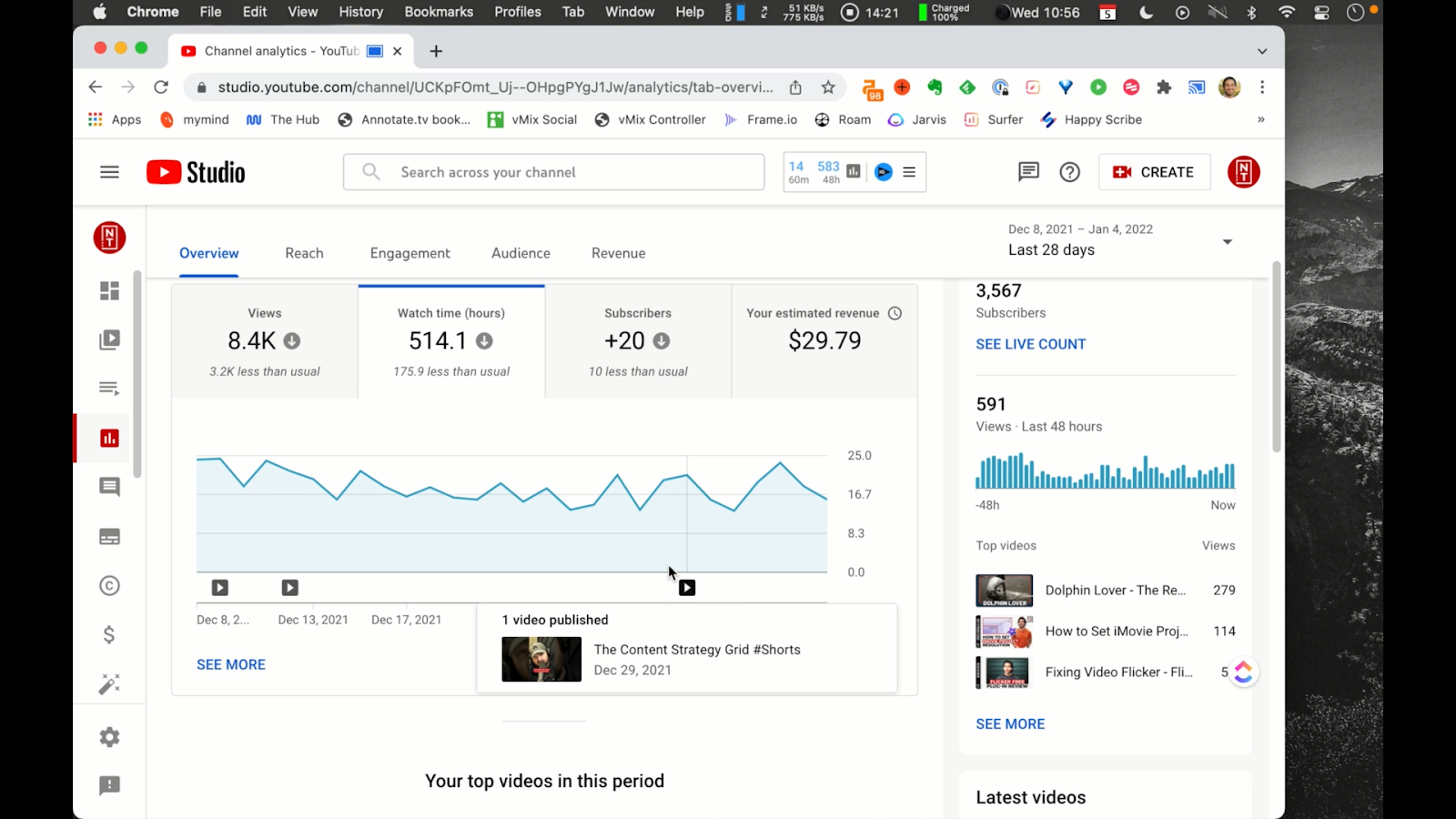Open the stats widget hamburger menu in header
The height and width of the screenshot is (819, 1456).
909,172
